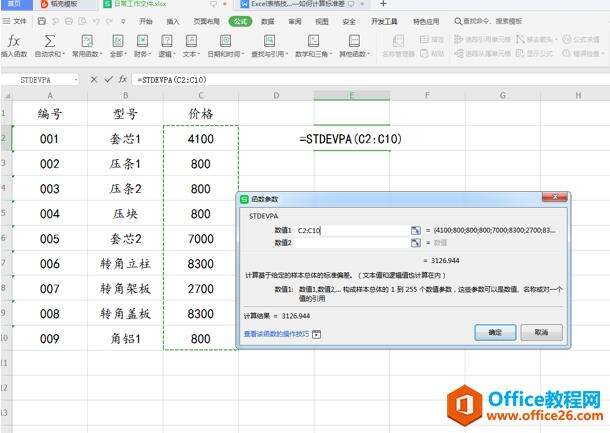Click the Insert Function (插入函数) ribbon icon

pos(14,41)
